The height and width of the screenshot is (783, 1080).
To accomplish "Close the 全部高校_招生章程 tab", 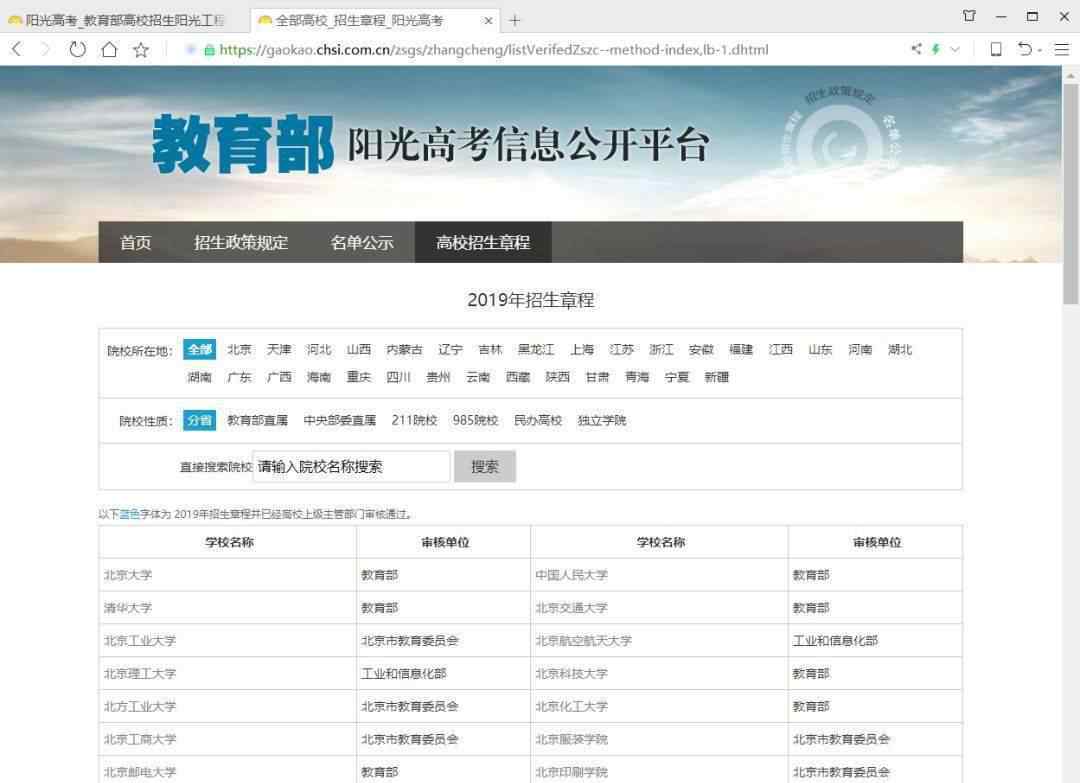I will coord(488,21).
